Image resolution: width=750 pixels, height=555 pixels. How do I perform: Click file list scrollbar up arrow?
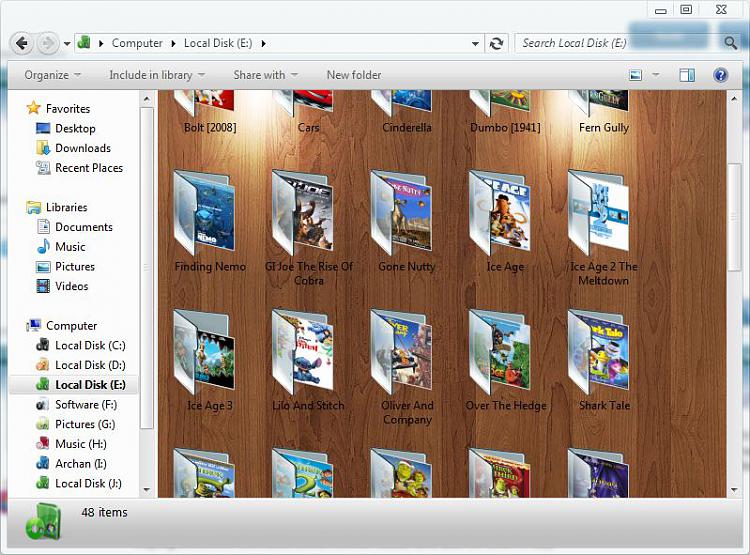point(734,99)
